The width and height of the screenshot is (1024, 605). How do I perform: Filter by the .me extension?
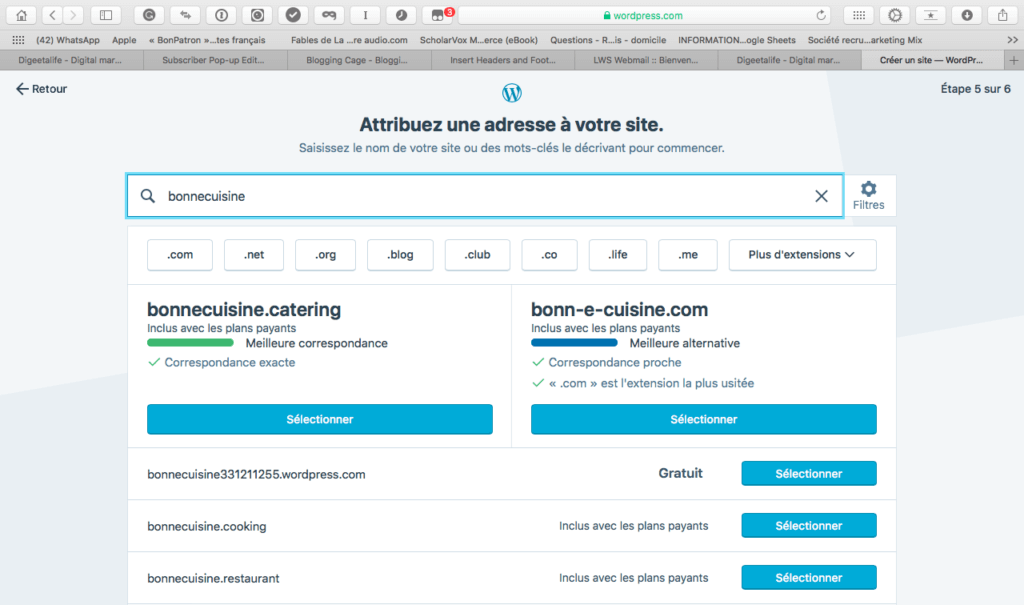[x=688, y=255]
